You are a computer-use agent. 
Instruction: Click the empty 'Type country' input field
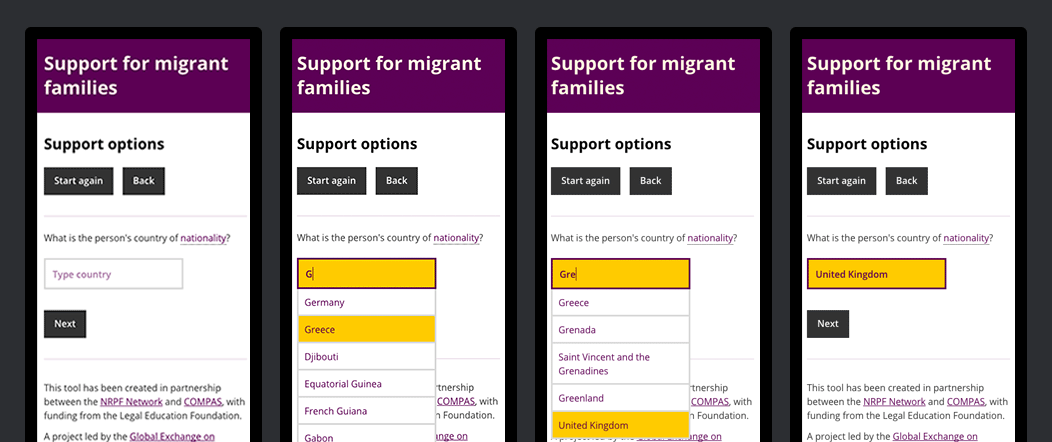(113, 274)
